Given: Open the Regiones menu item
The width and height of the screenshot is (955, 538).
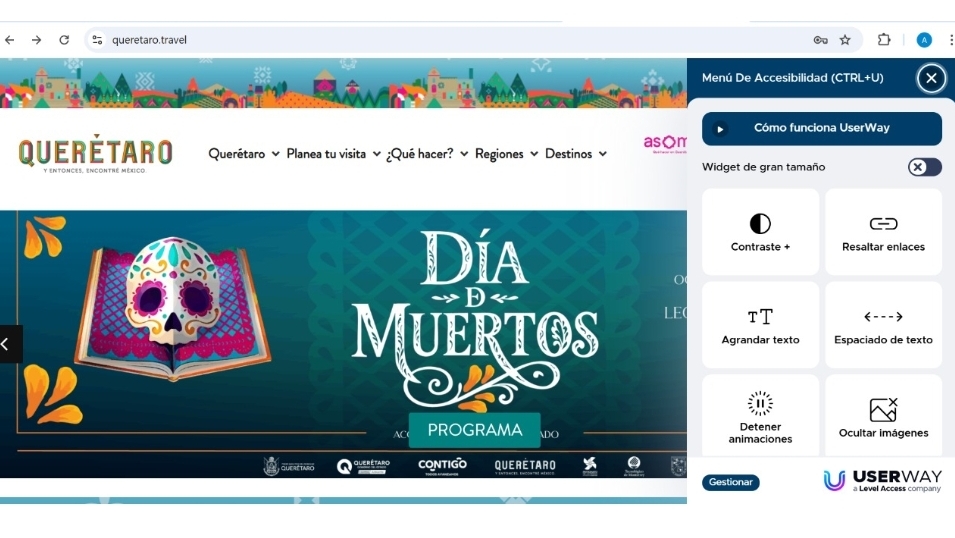Looking at the screenshot, I should (506, 154).
